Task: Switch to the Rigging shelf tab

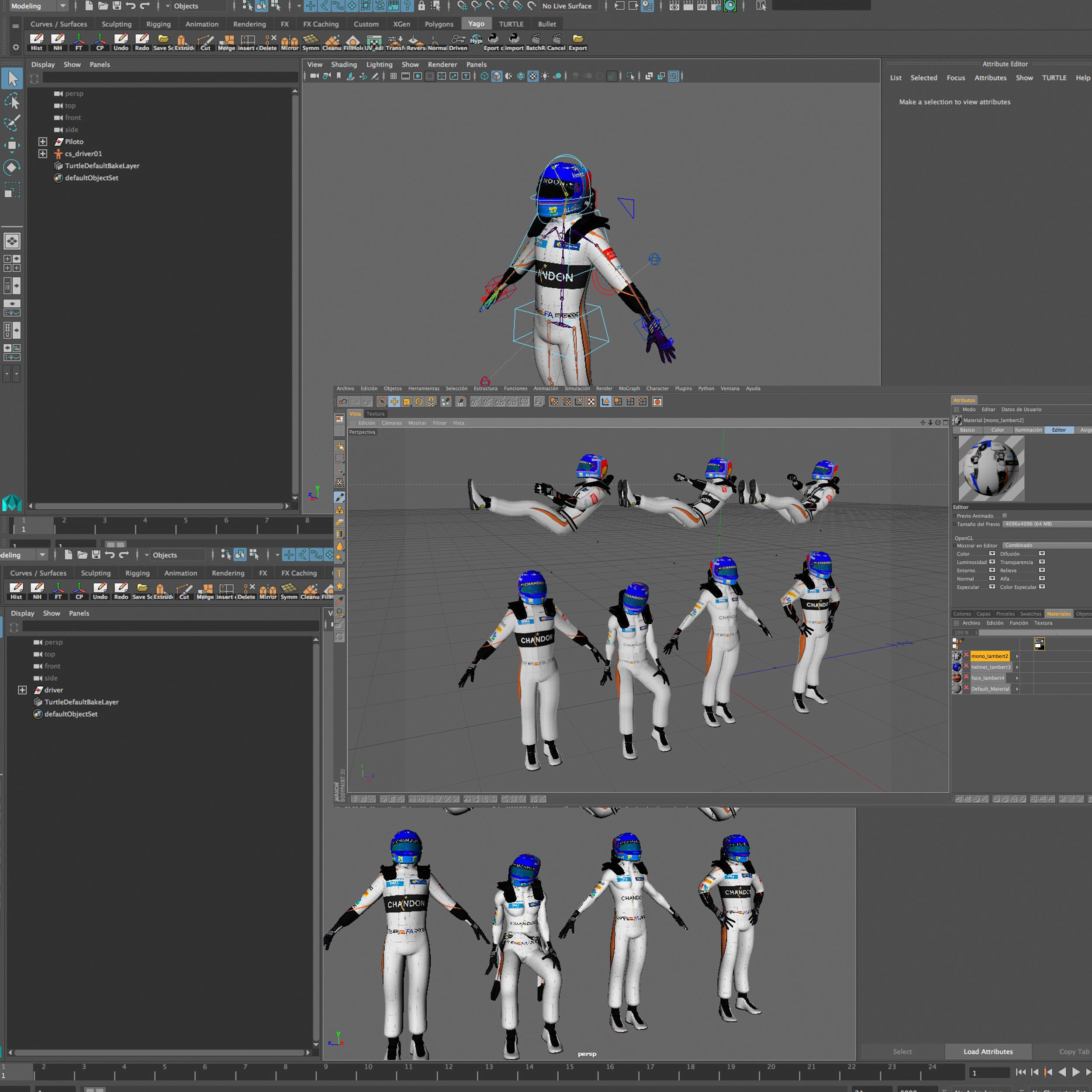Action: click(x=158, y=24)
